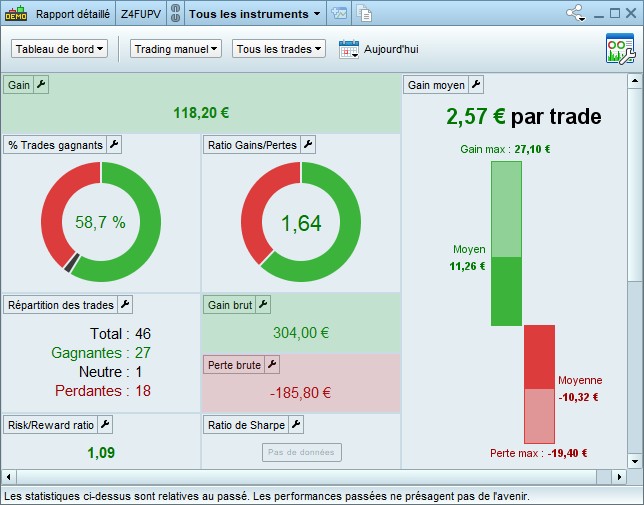Screen dimensions: 644x505
Task: Click the wrench next to Ratio Gains/Pertes
Action: click(308, 145)
